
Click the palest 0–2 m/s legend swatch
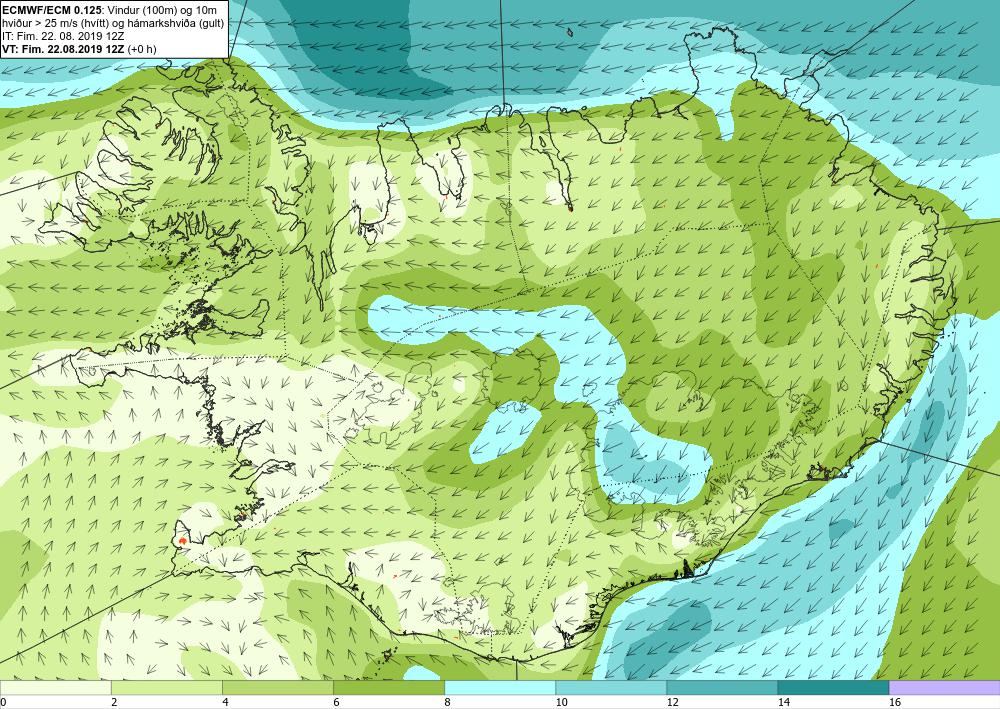click(x=55, y=688)
